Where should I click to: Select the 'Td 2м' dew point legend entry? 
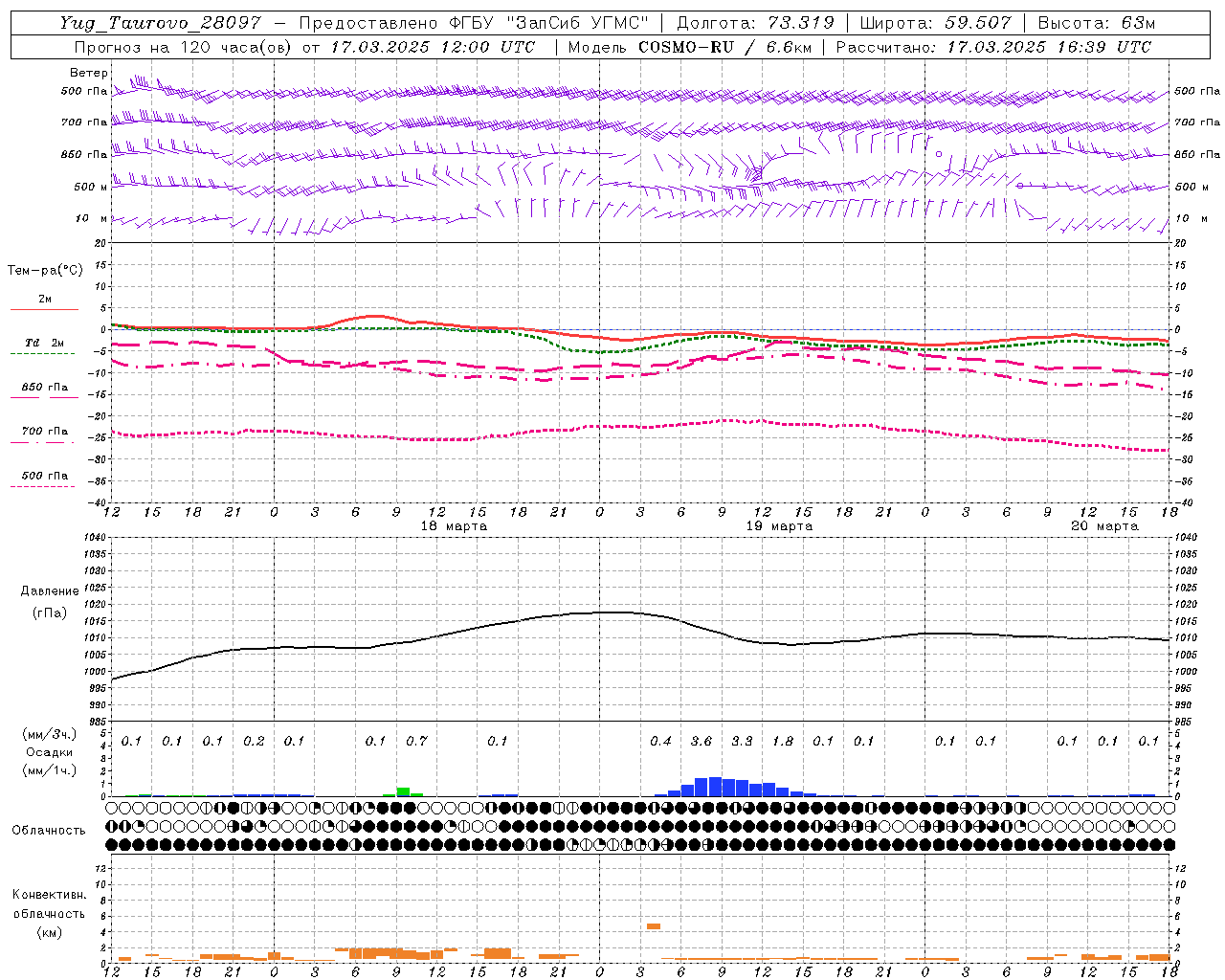[x=44, y=343]
